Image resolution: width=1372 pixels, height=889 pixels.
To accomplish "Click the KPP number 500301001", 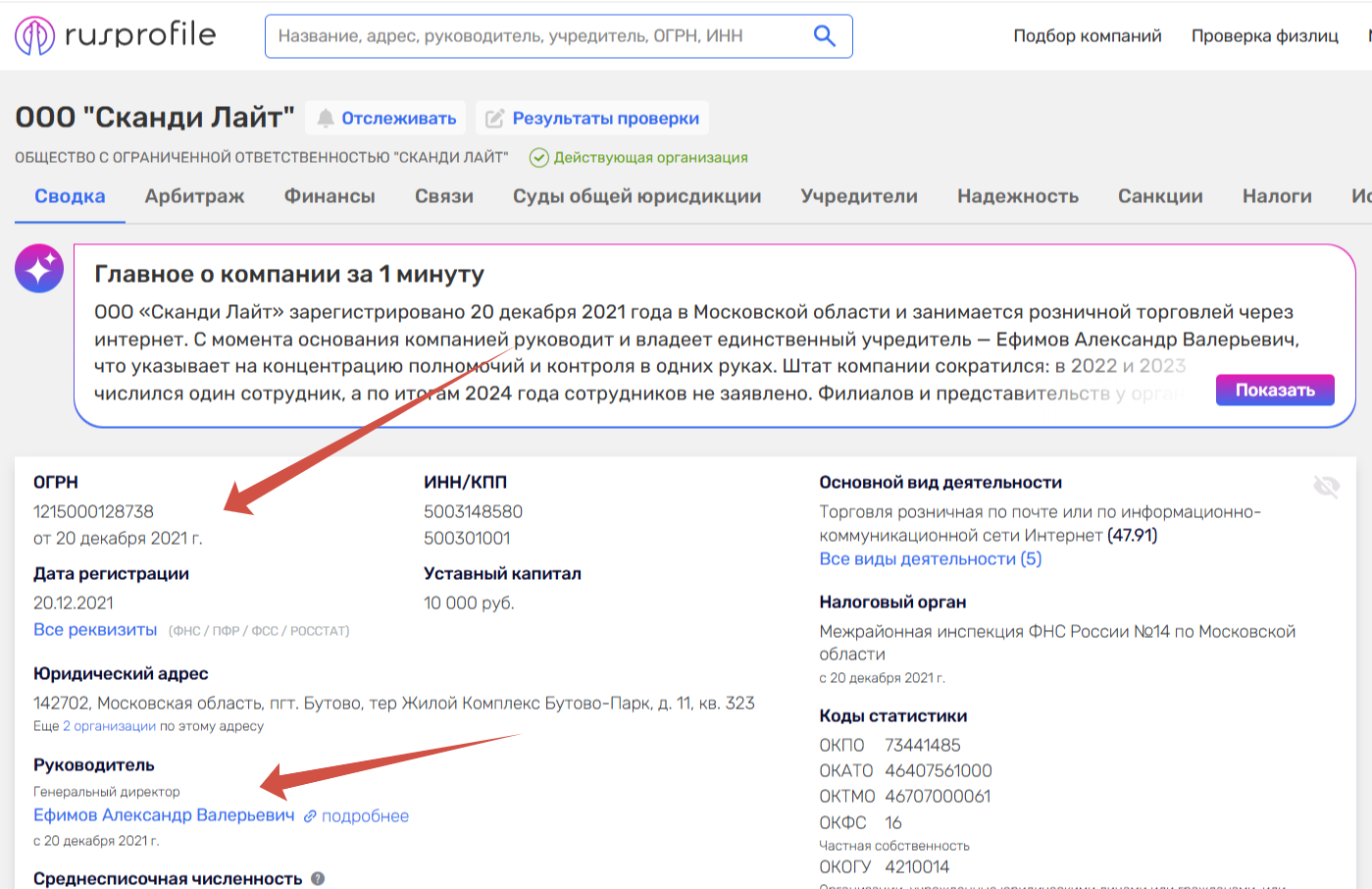I will coord(467,539).
